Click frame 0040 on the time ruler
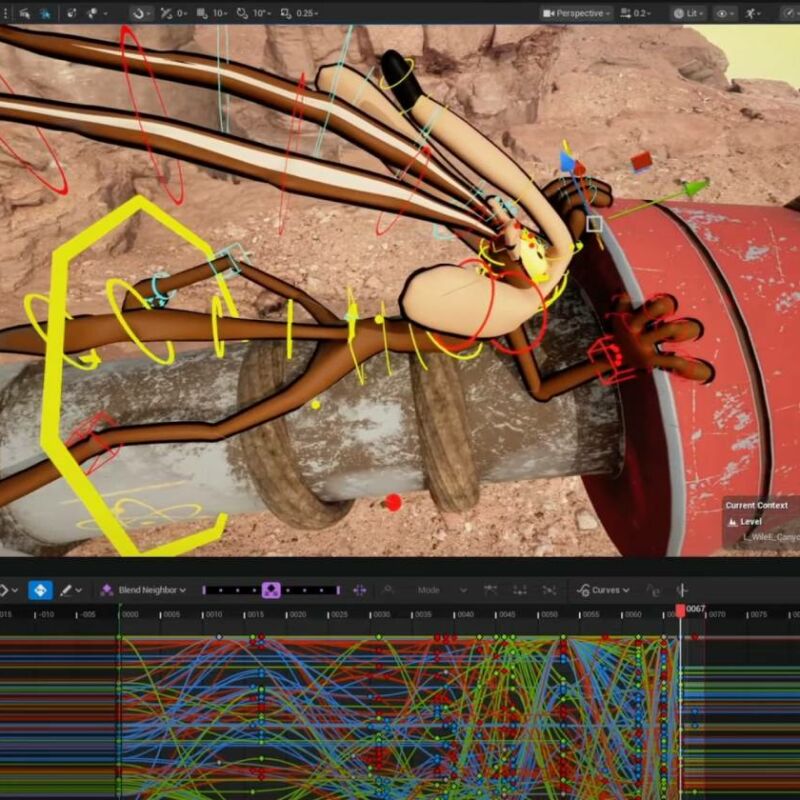The height and width of the screenshot is (800, 800). tap(465, 615)
